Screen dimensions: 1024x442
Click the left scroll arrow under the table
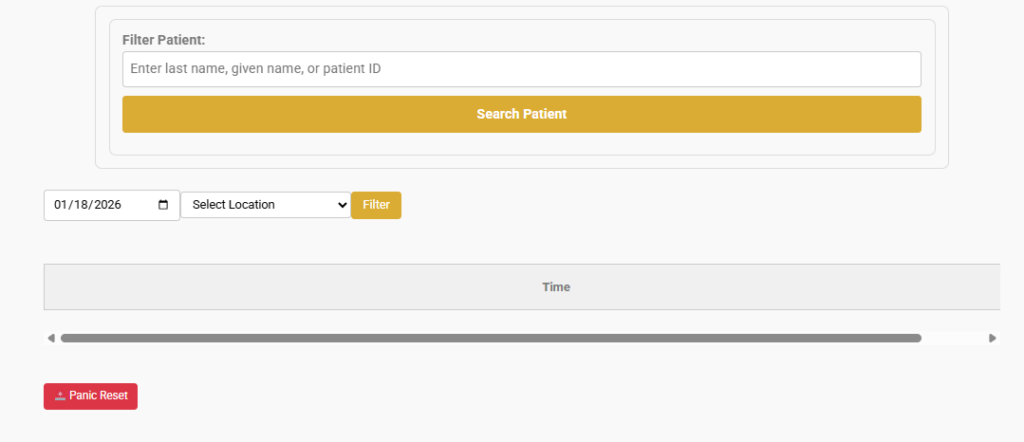(51, 338)
